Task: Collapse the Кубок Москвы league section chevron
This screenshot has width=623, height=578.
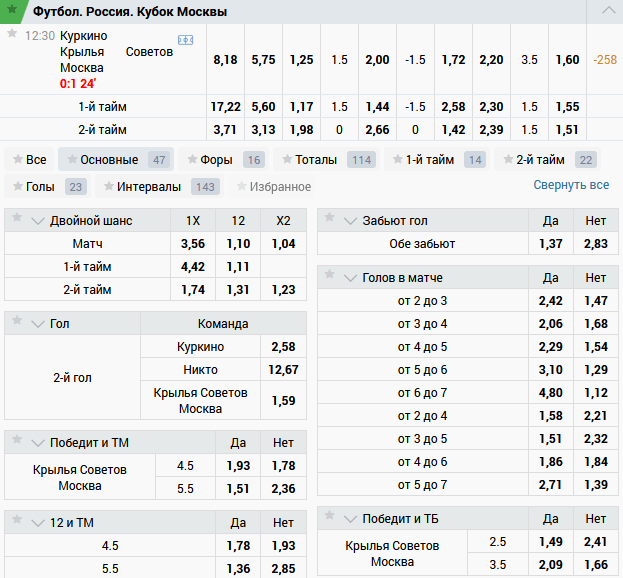Action: tap(608, 11)
